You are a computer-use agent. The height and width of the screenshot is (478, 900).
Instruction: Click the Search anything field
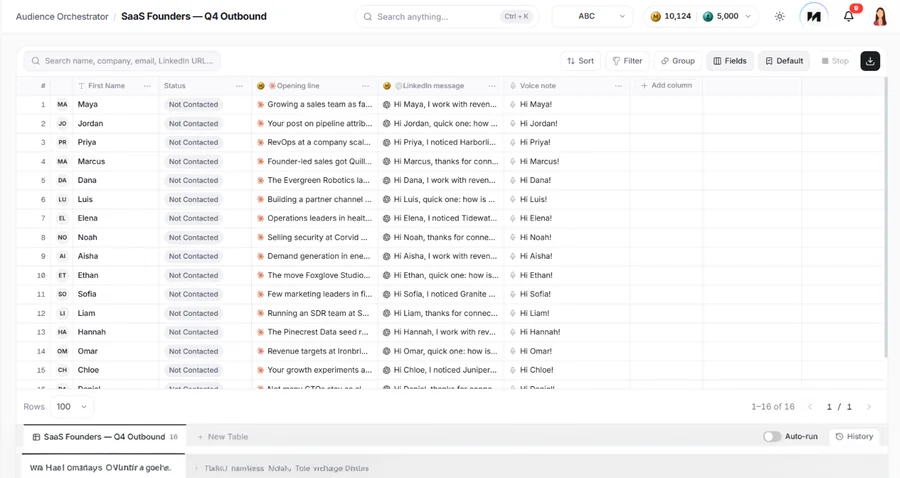click(x=447, y=17)
